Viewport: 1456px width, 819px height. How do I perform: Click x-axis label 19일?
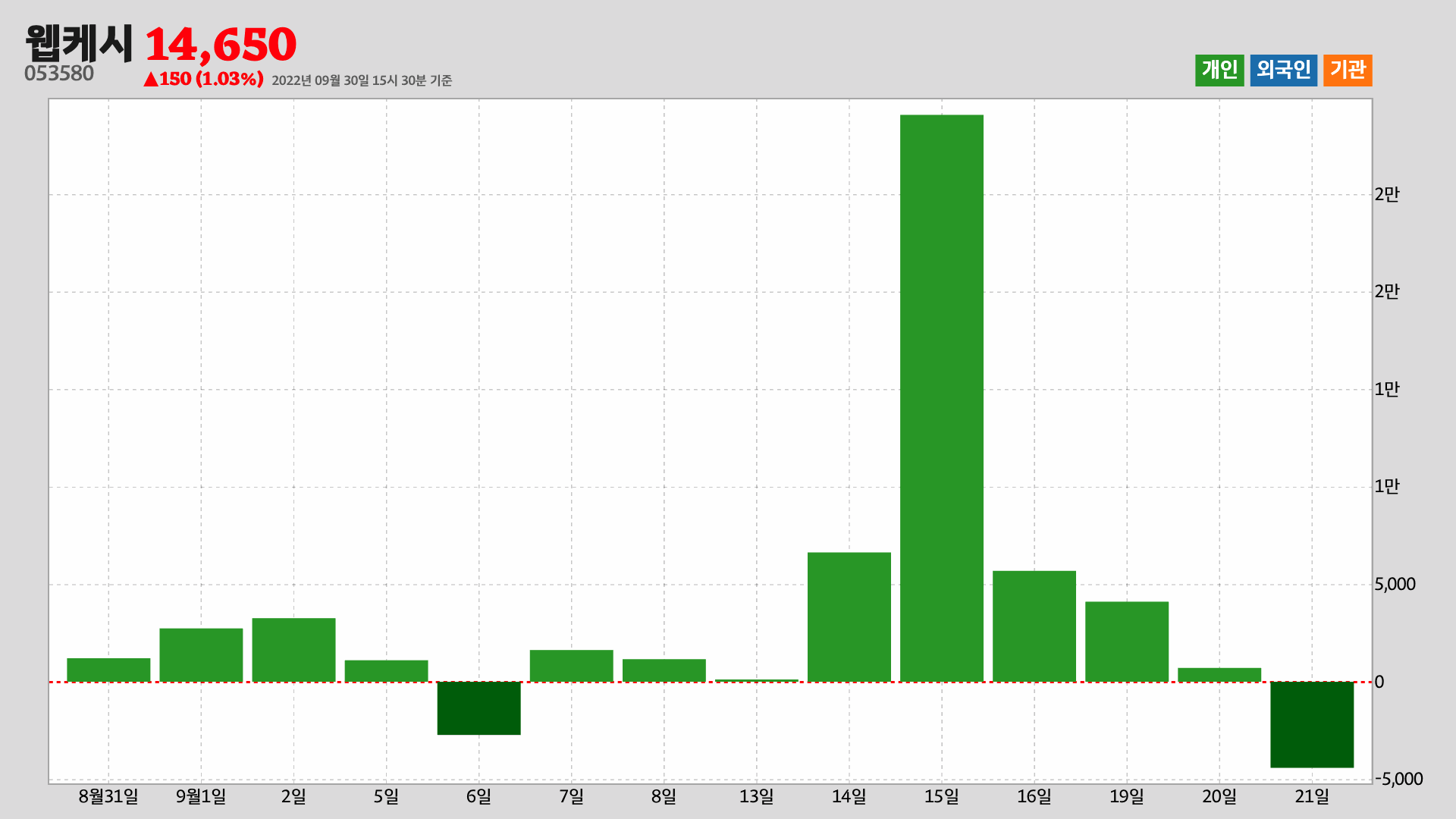[x=1126, y=797]
